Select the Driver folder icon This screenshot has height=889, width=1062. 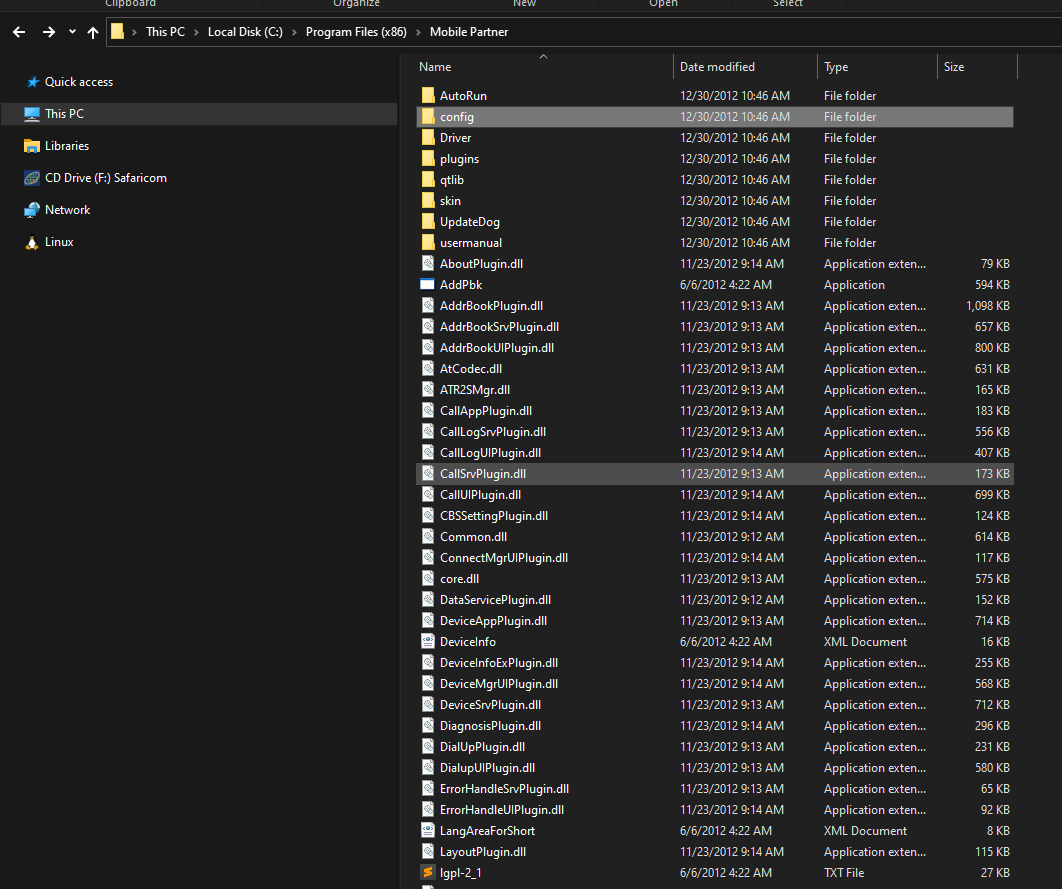click(x=428, y=137)
